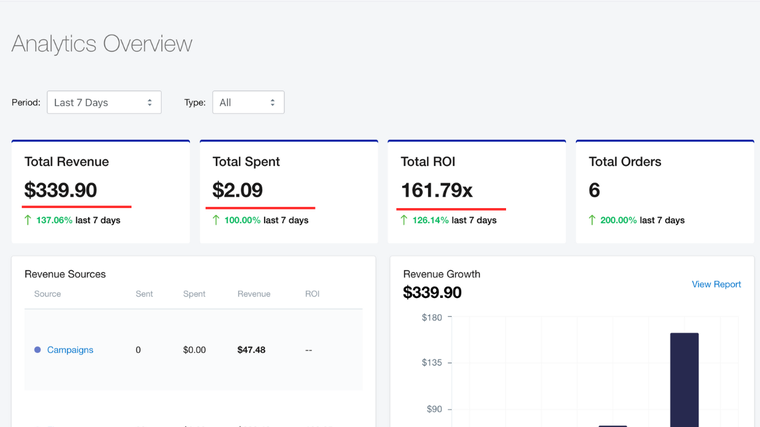760x427 pixels.
Task: Select the Total Orders value 6
Action: [594, 190]
